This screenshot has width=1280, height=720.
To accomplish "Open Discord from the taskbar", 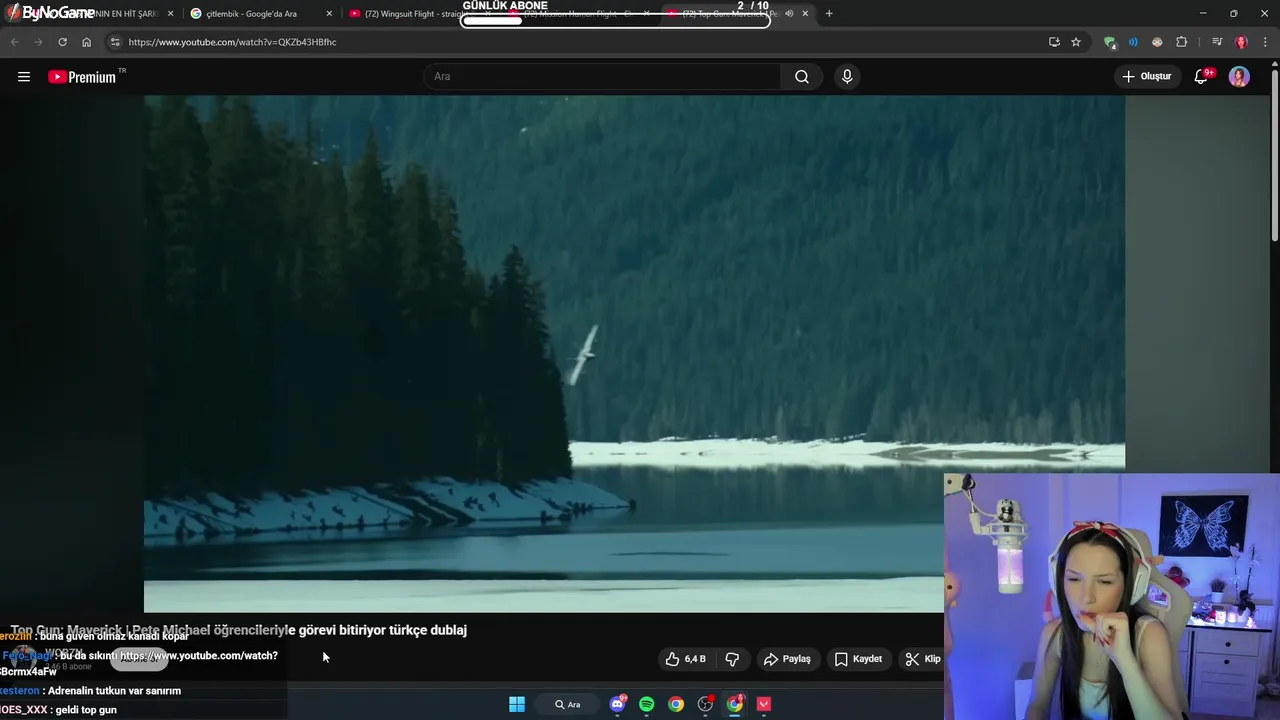I will 618,704.
